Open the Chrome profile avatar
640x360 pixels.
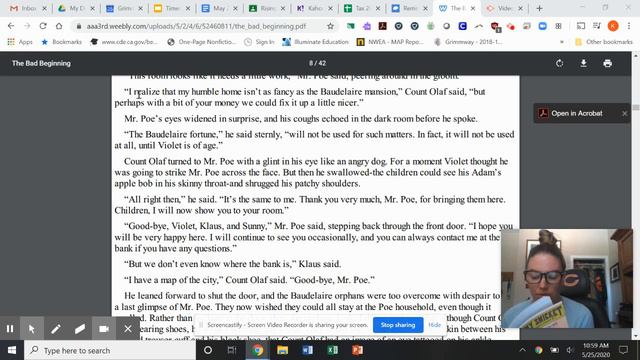[613, 26]
